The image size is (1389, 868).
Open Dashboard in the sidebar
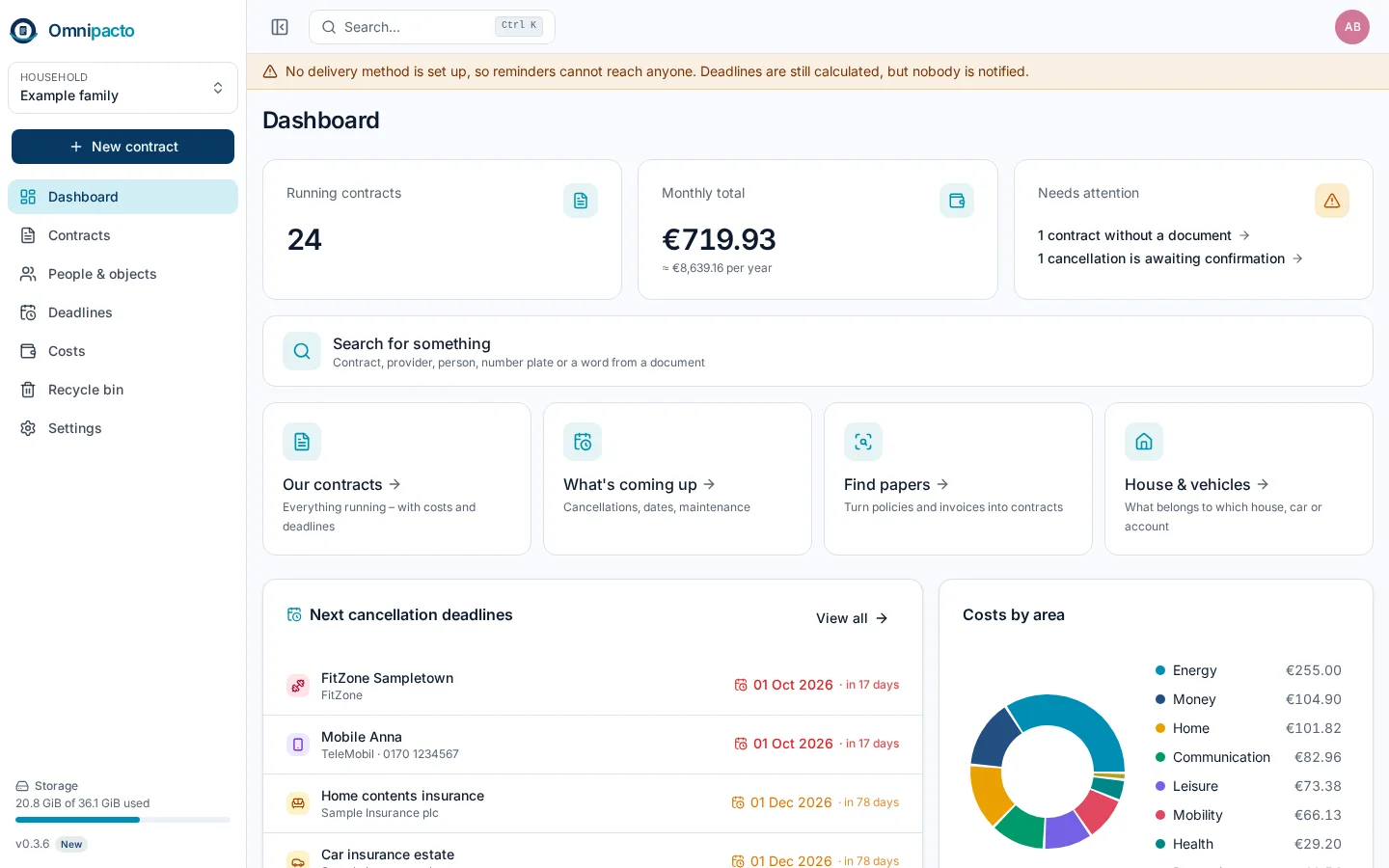click(x=123, y=197)
